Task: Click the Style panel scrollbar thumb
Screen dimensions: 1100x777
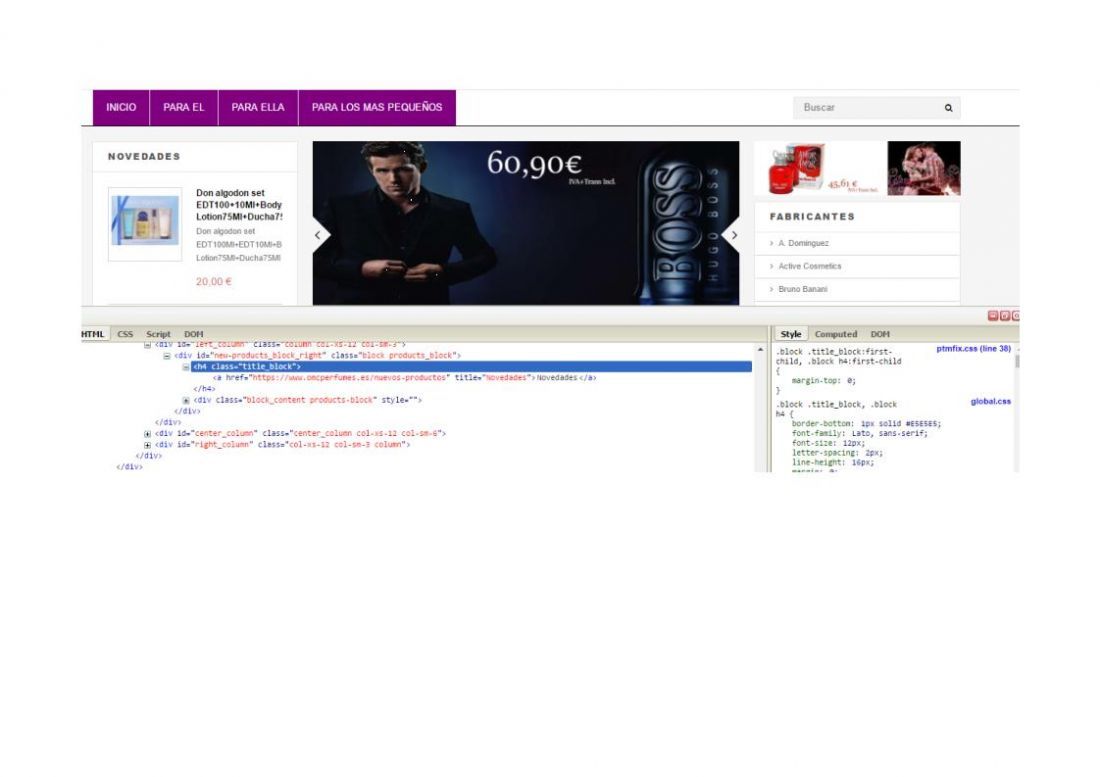Action: (x=1017, y=361)
